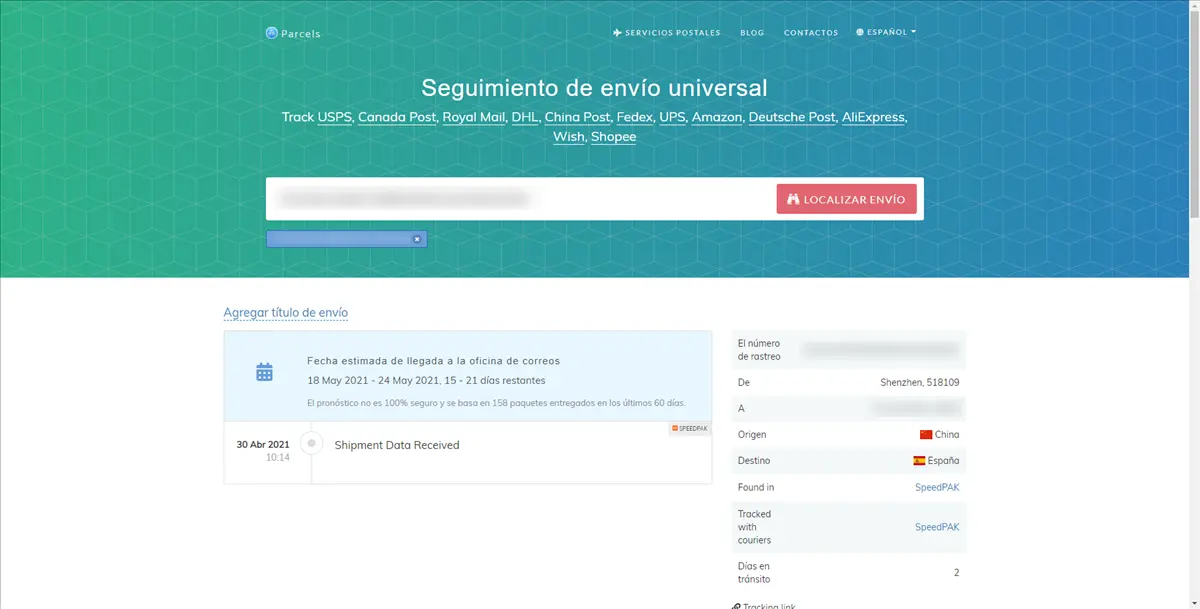Open Servicios Postales menu item
This screenshot has width=1200, height=609.
(x=667, y=33)
